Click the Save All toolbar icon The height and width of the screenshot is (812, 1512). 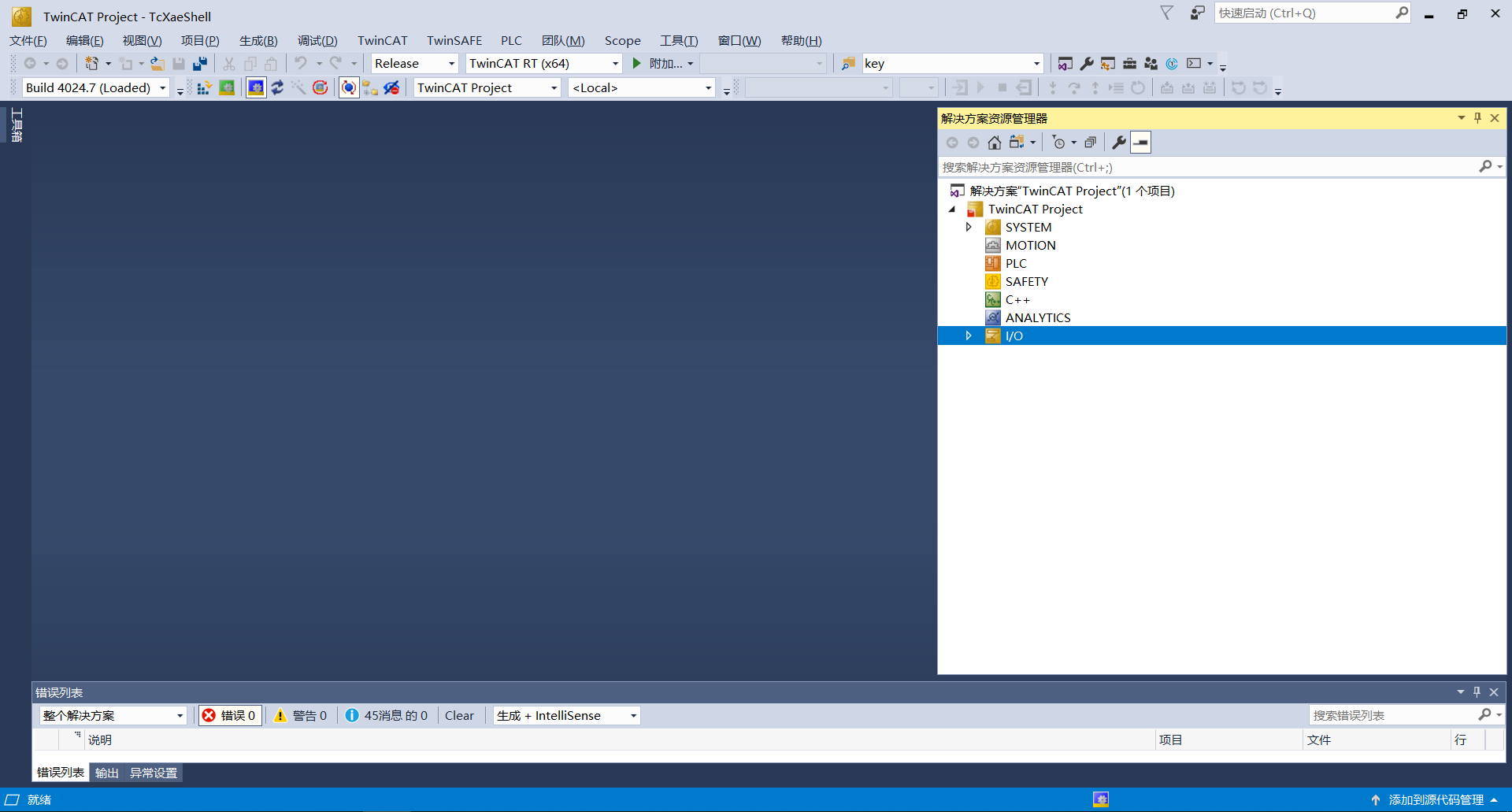click(x=200, y=64)
